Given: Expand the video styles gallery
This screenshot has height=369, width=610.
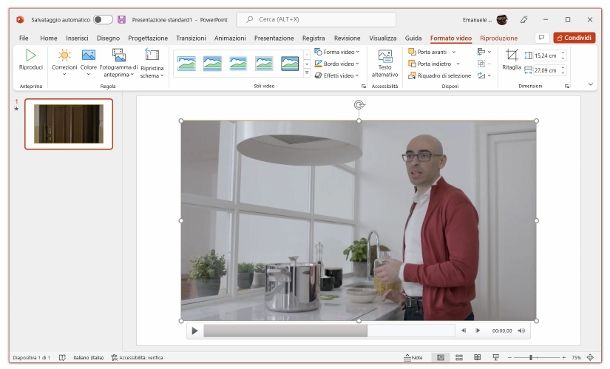Looking at the screenshot, I should pos(307,73).
